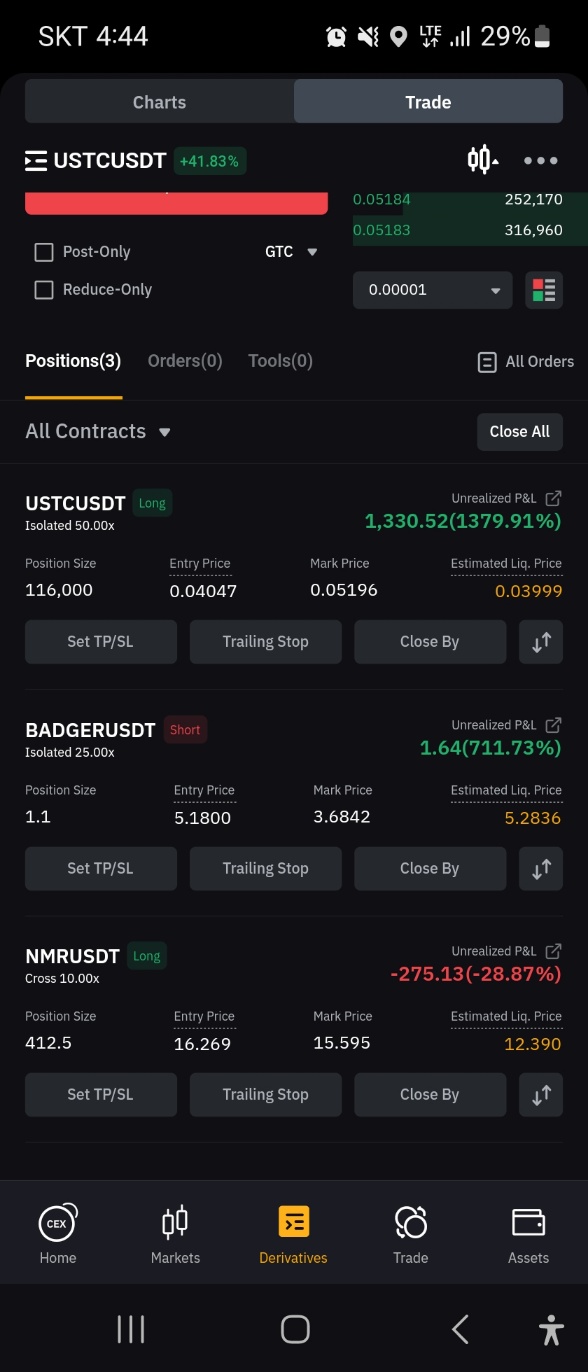Open the order book layout icon
The height and width of the screenshot is (1372, 588).
544,290
